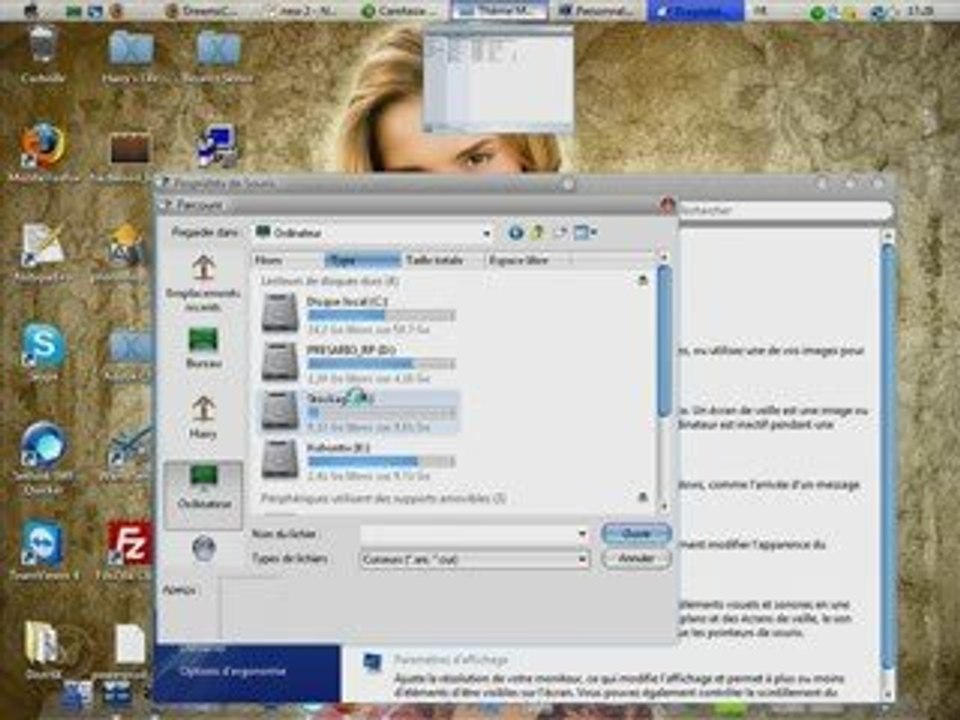
Task: Click the Personnalisation window vertical scrollbar
Action: (888, 456)
